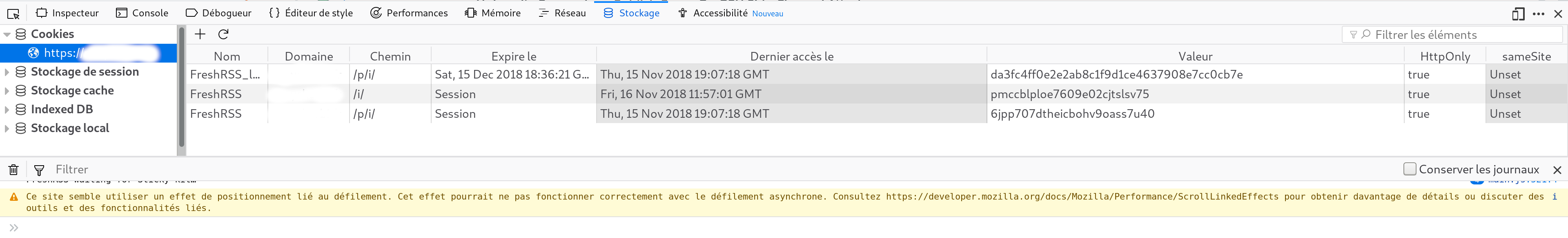Expand Stockage local node
This screenshot has width=1568, height=238.
(7, 129)
